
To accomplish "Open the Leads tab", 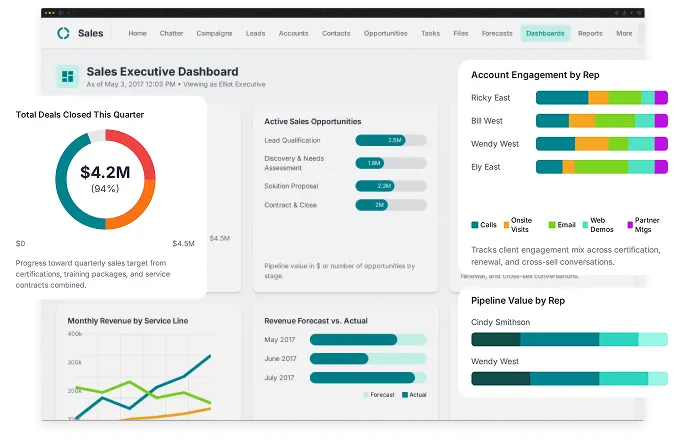I will click(x=255, y=33).
